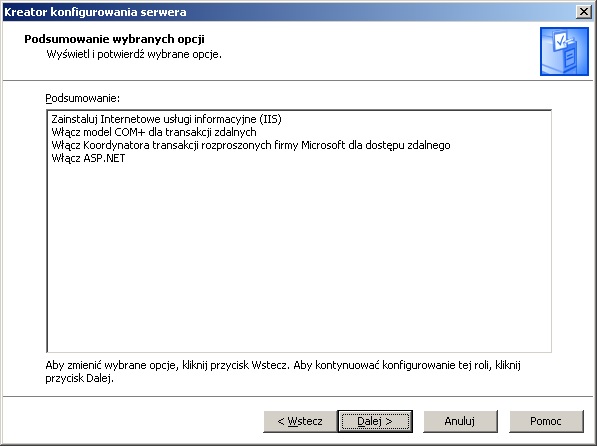Continue with the Dalej button

click(375, 421)
